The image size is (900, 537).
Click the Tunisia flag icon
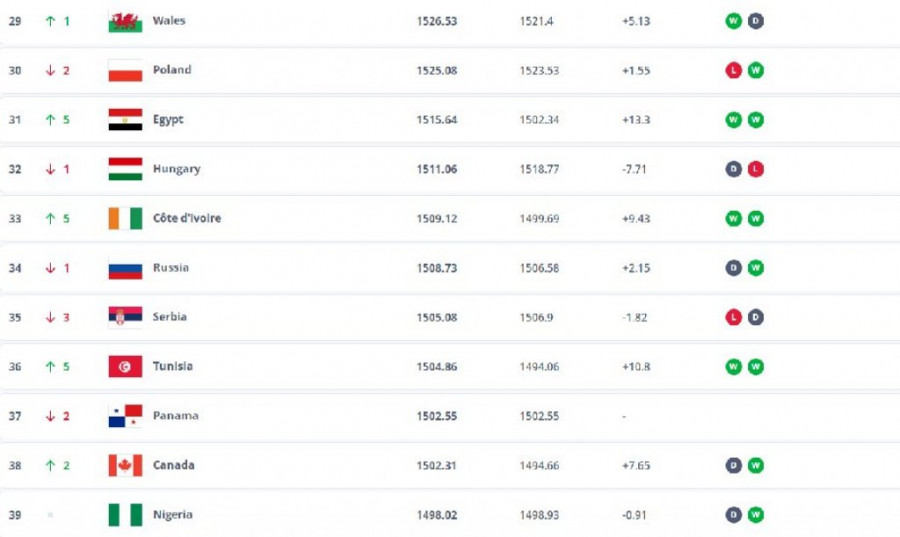(125, 366)
